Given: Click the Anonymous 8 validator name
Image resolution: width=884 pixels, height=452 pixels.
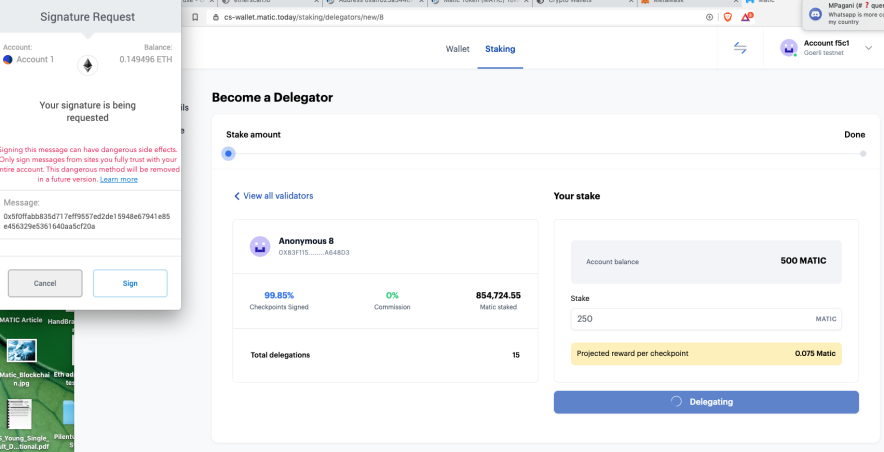Looking at the screenshot, I should [306, 241].
